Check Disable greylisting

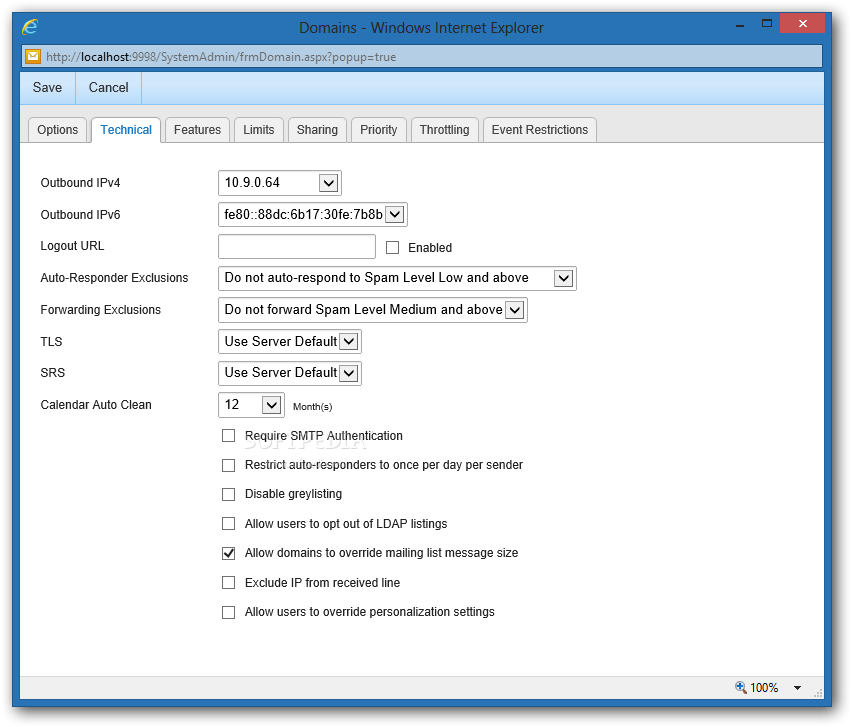pos(229,494)
